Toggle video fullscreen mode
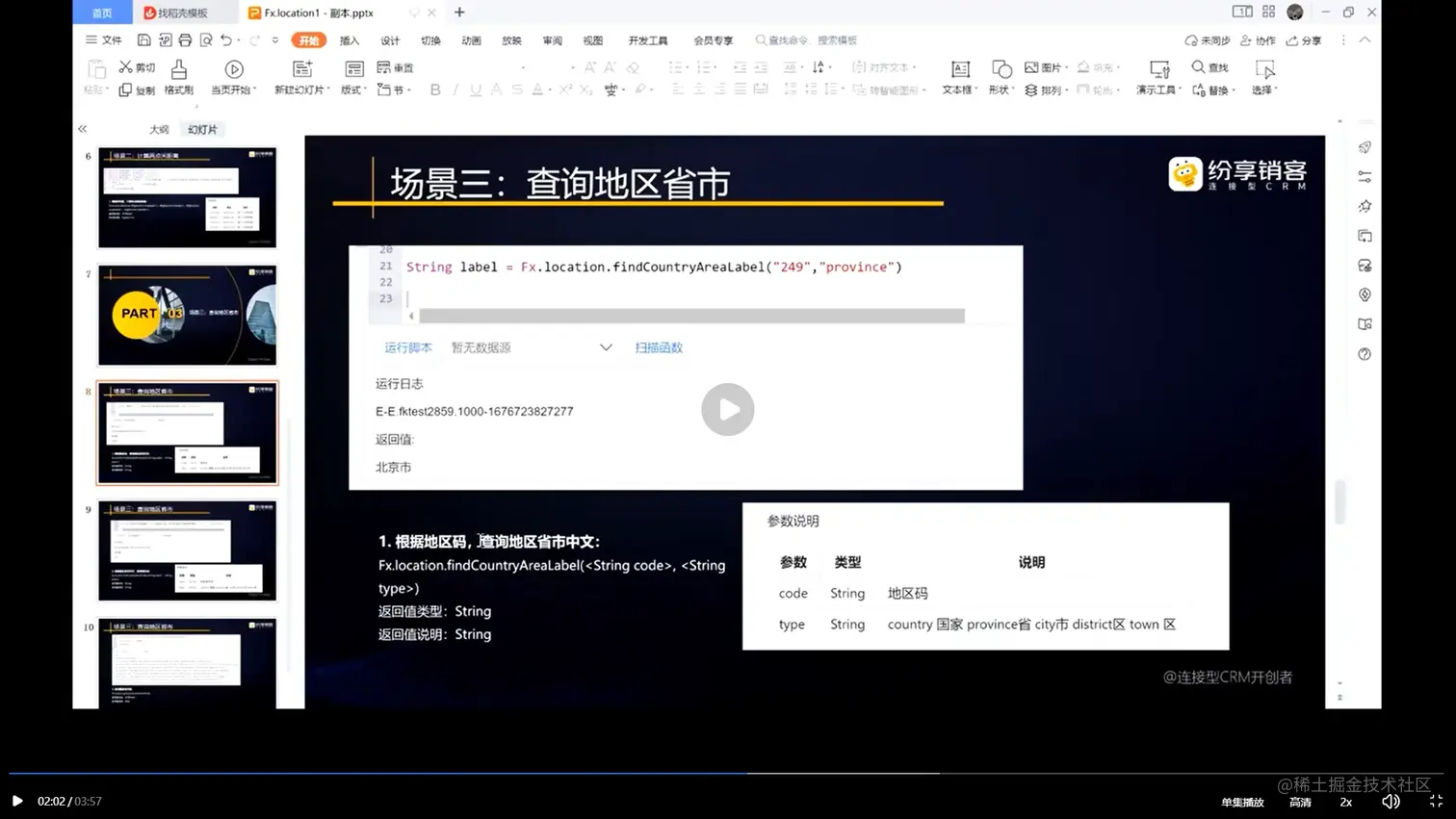This screenshot has width=1456, height=819. coord(1436,801)
